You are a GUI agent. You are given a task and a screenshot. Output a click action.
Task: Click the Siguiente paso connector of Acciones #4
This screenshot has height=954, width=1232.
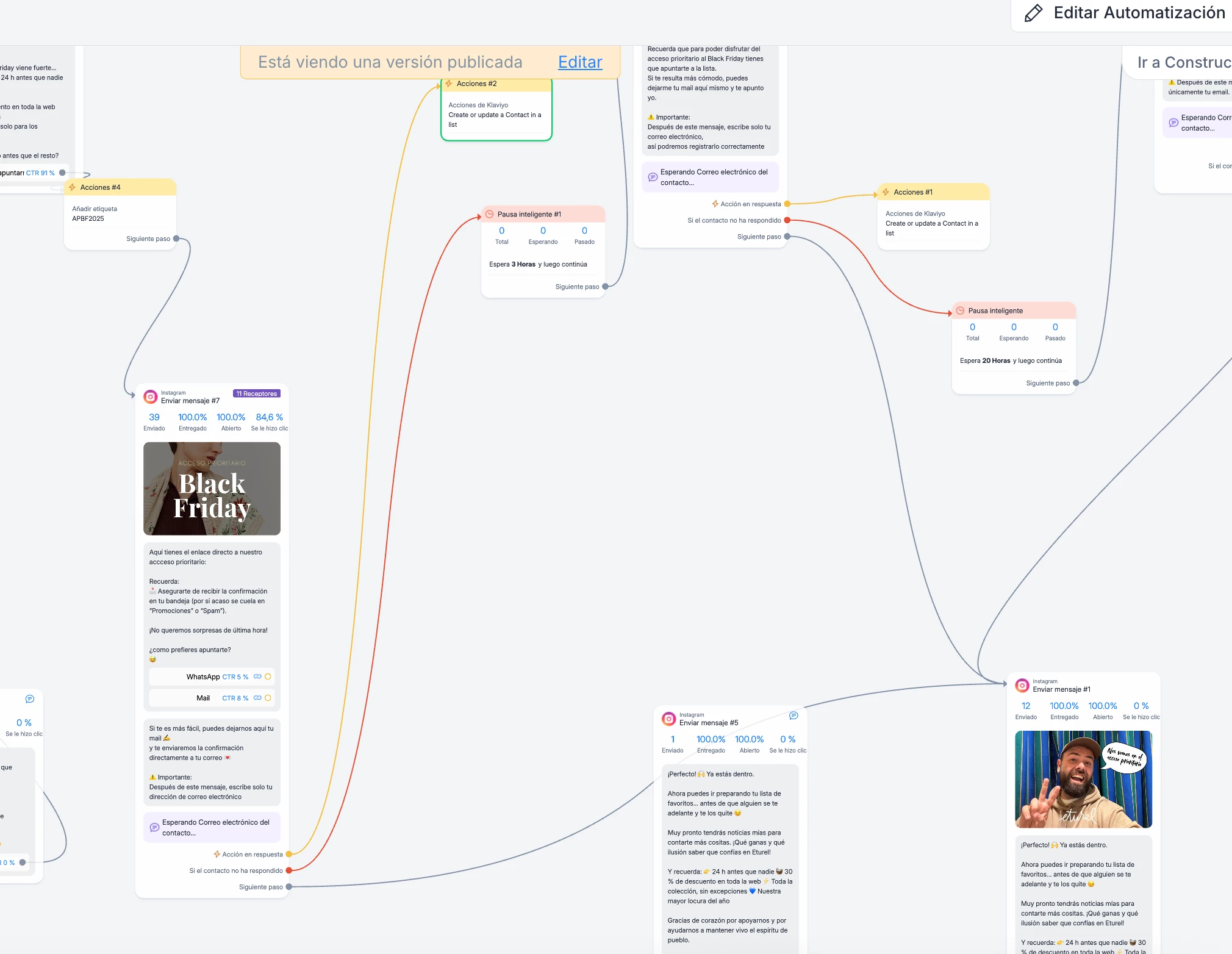coord(176,238)
